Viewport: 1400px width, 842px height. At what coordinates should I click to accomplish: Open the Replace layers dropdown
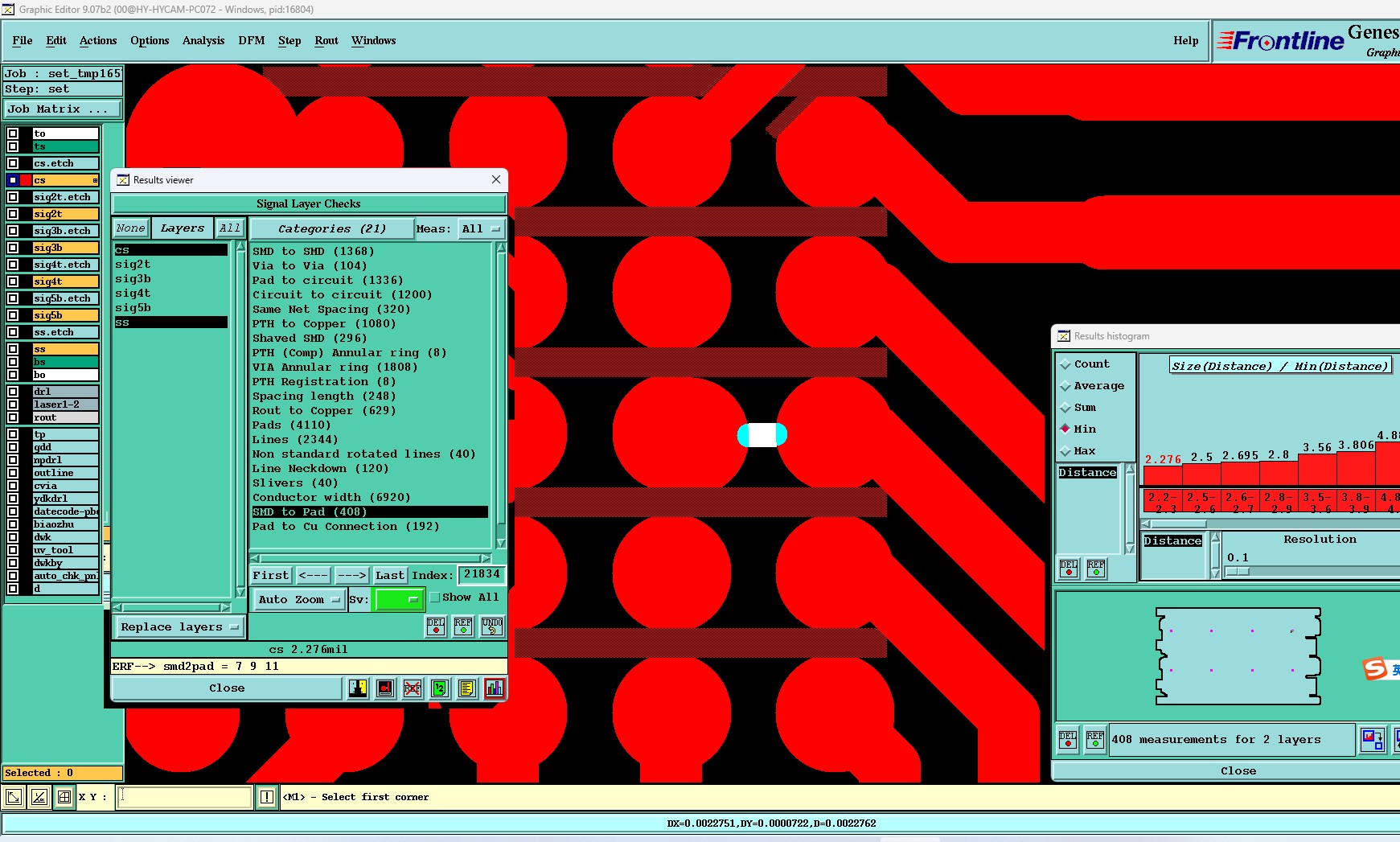(x=179, y=627)
